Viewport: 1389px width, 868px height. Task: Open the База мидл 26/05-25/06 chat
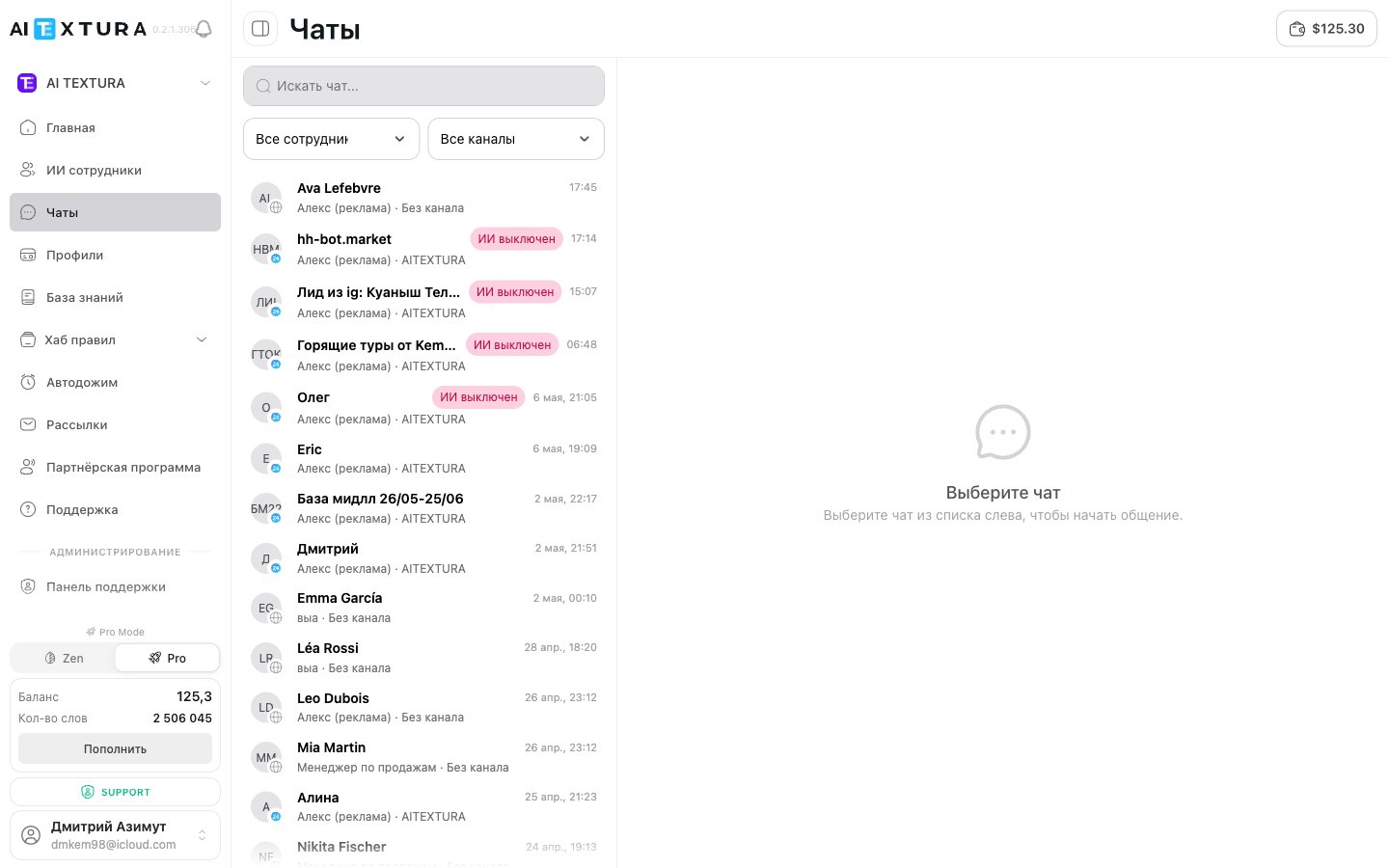(423, 508)
